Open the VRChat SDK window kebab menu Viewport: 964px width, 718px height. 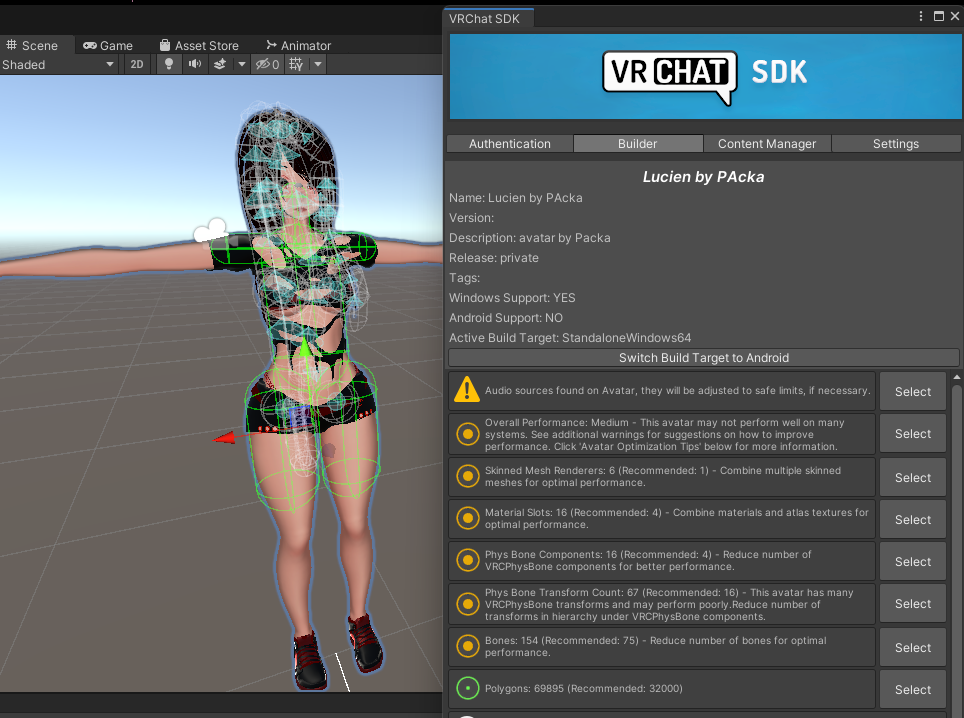[x=921, y=16]
